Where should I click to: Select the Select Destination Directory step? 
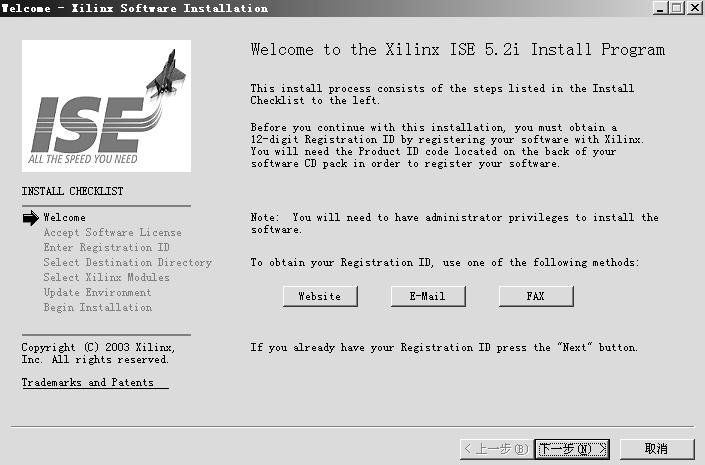coord(127,262)
